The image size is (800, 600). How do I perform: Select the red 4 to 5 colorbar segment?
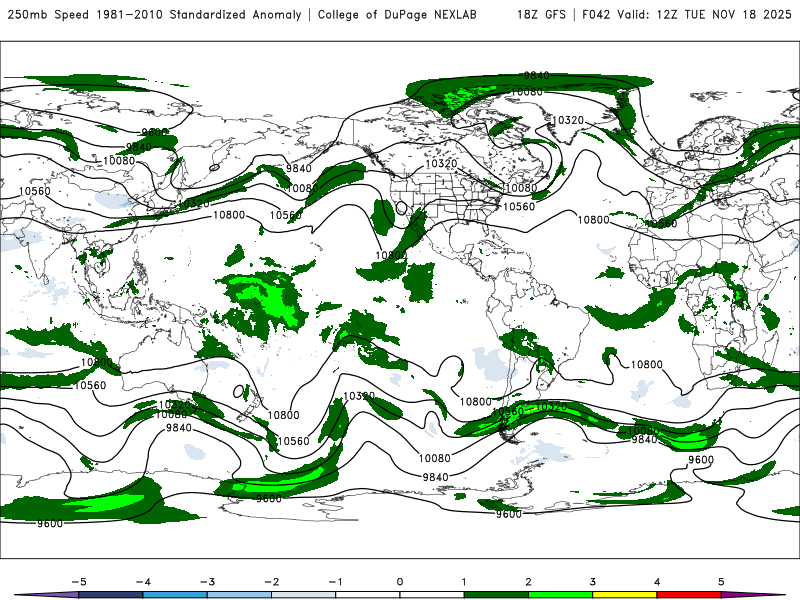[689, 595]
